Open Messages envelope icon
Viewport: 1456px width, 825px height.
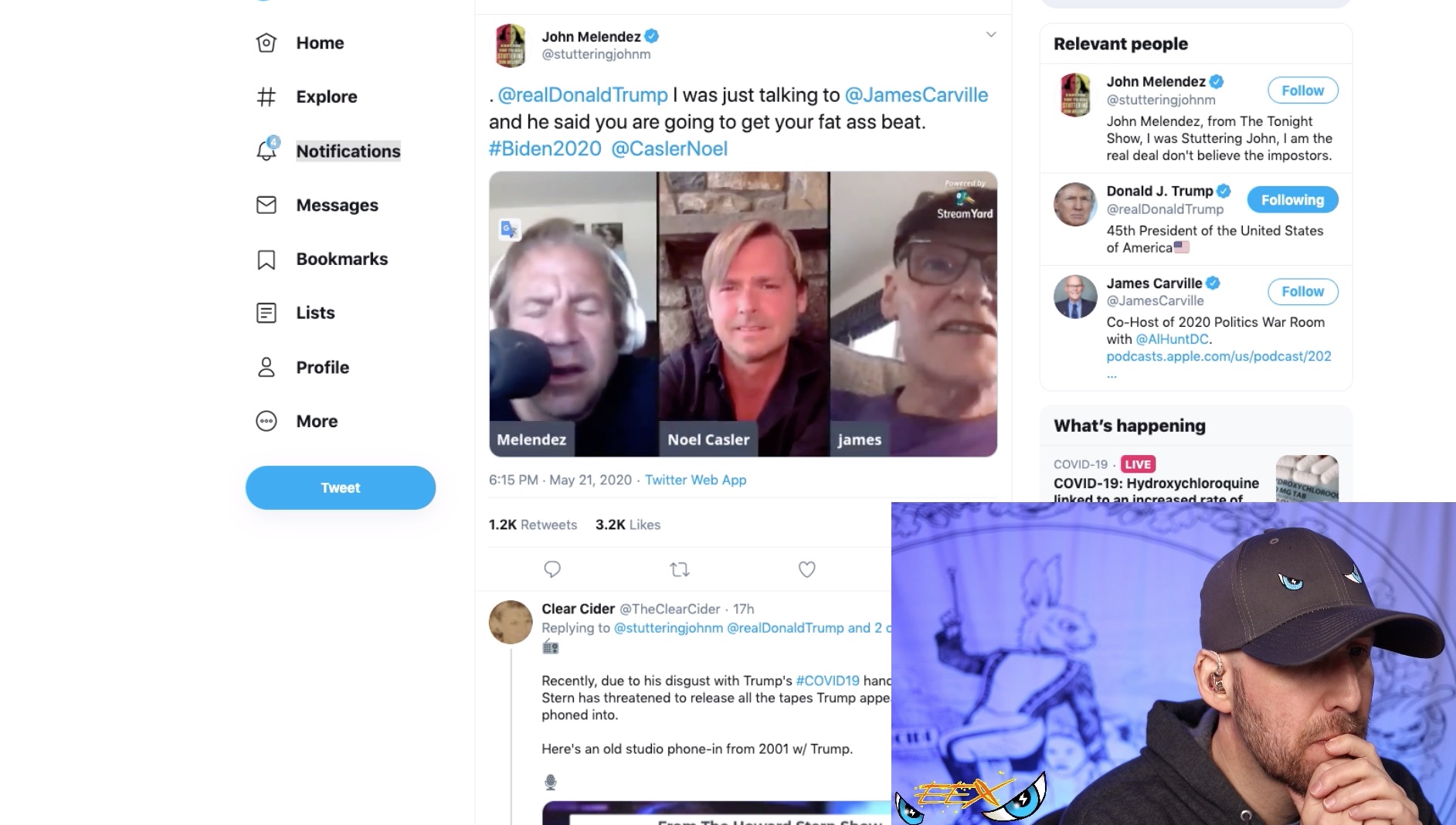point(266,205)
